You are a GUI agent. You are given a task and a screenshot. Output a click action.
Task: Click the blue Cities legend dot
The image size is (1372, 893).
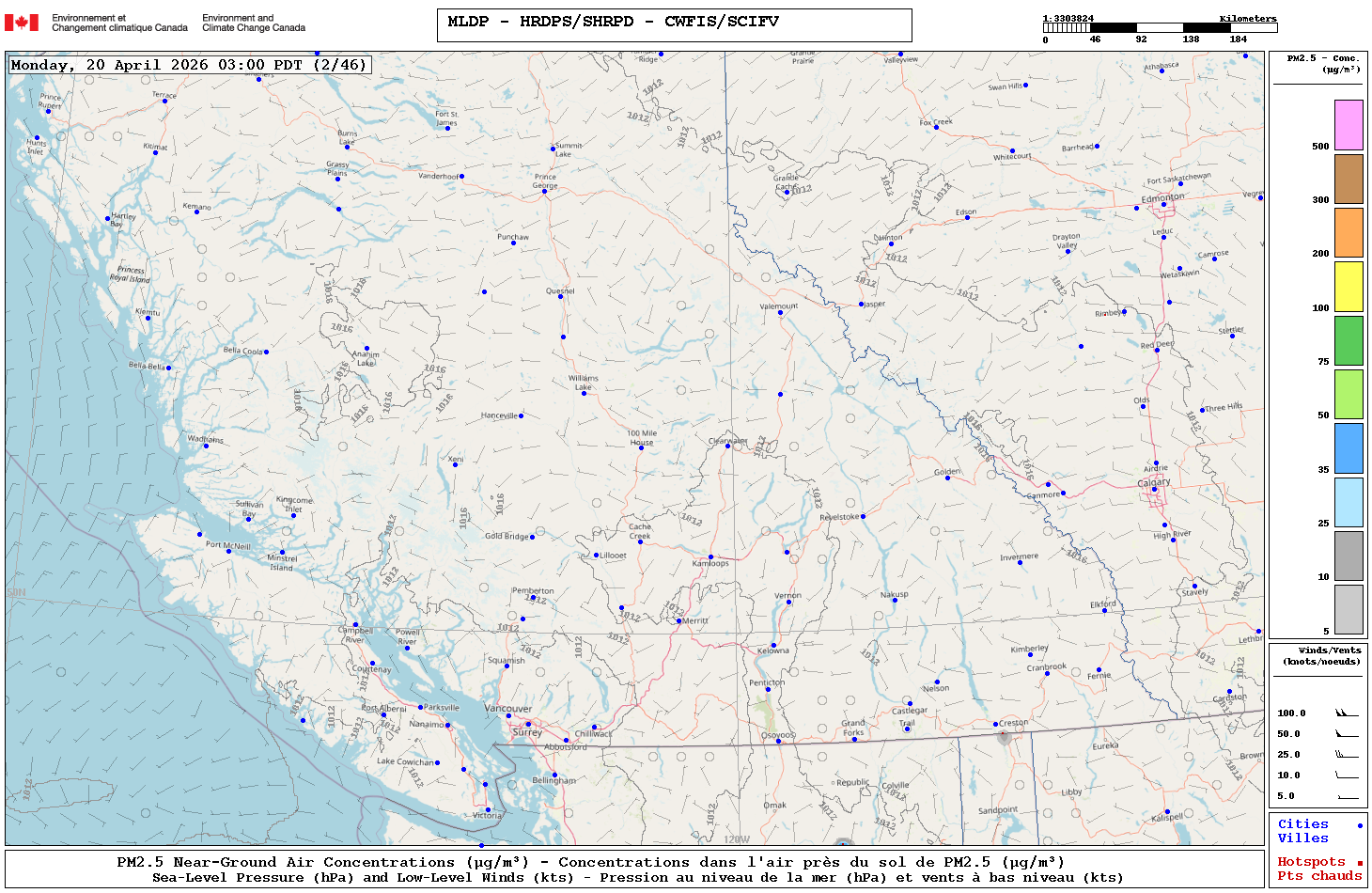click(1359, 825)
